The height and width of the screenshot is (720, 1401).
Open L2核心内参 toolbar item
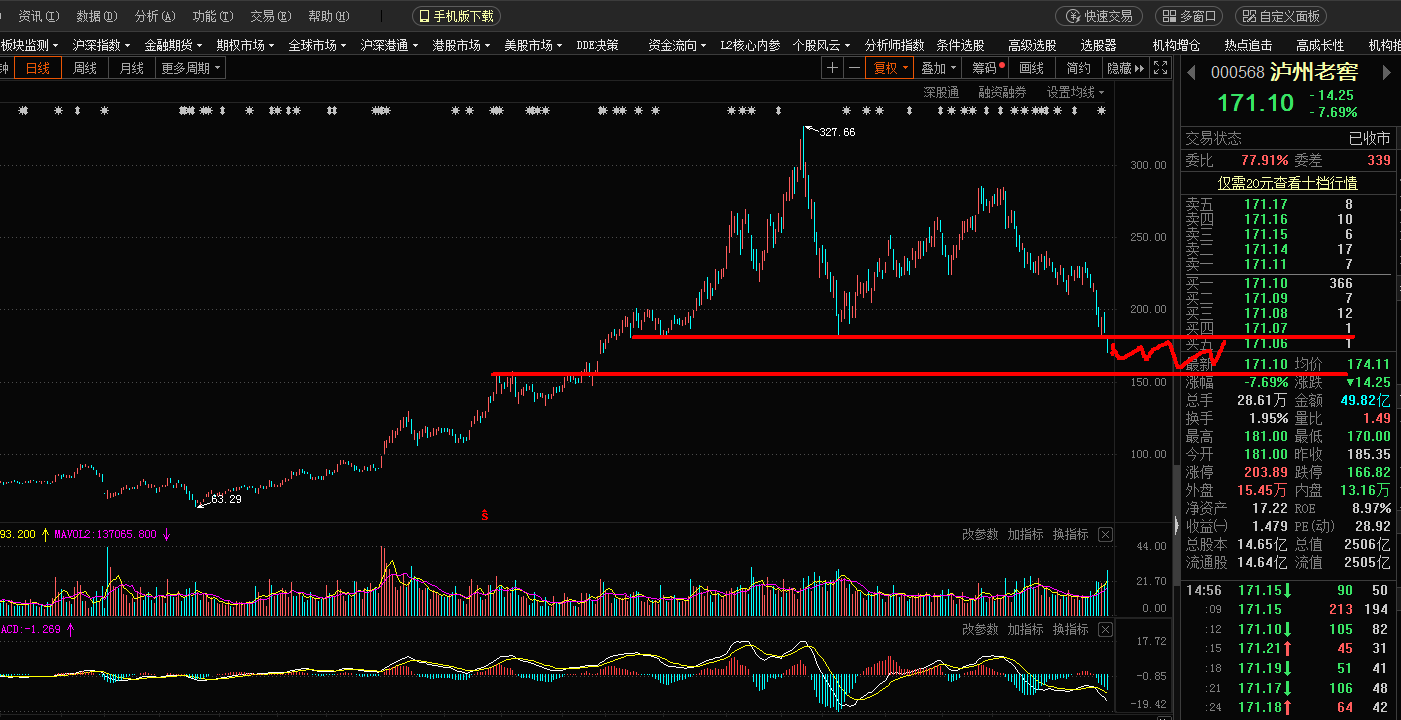click(x=750, y=45)
